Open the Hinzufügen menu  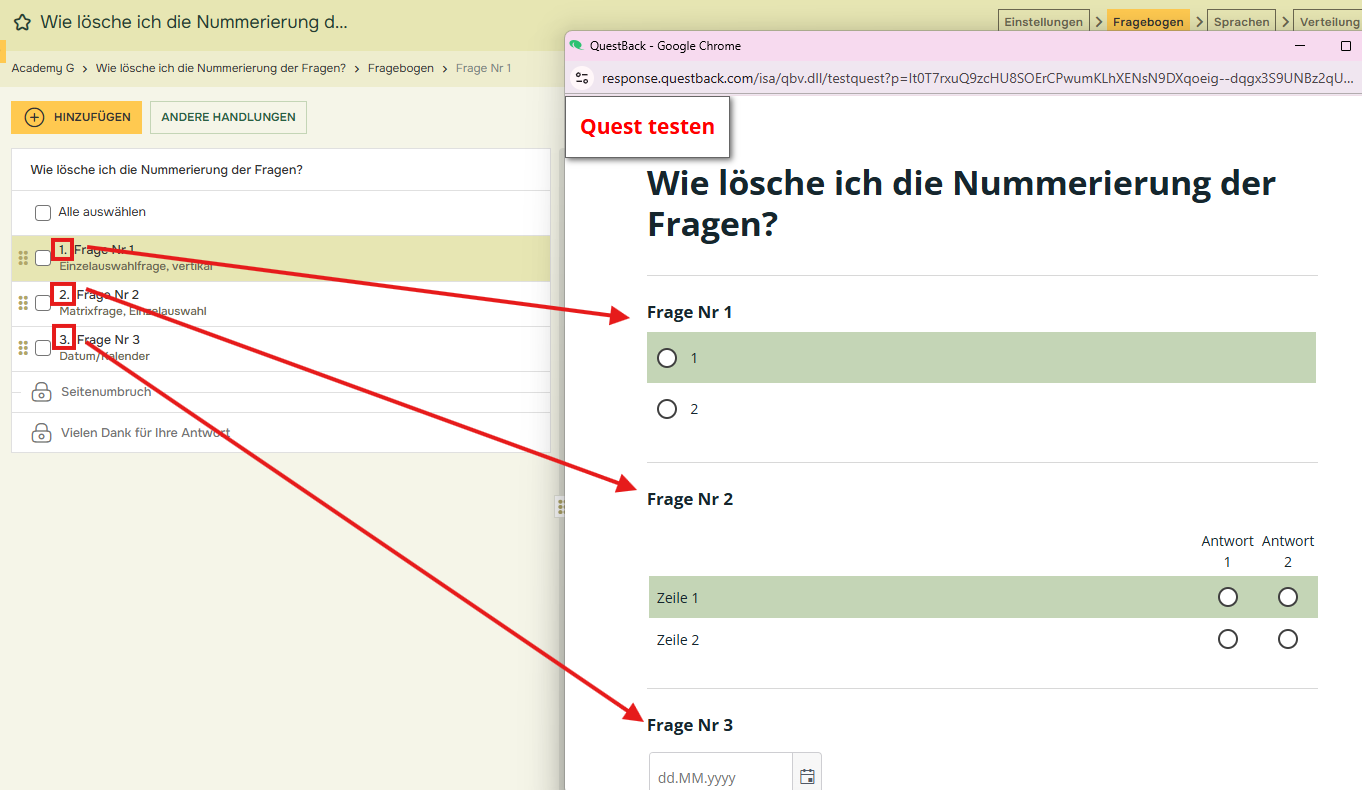(x=77, y=117)
